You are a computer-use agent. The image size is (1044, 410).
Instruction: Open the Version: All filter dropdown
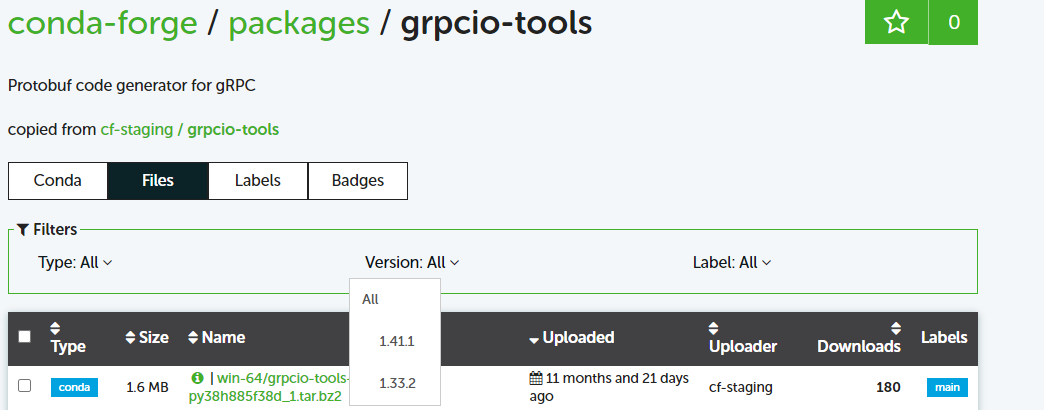coord(412,262)
